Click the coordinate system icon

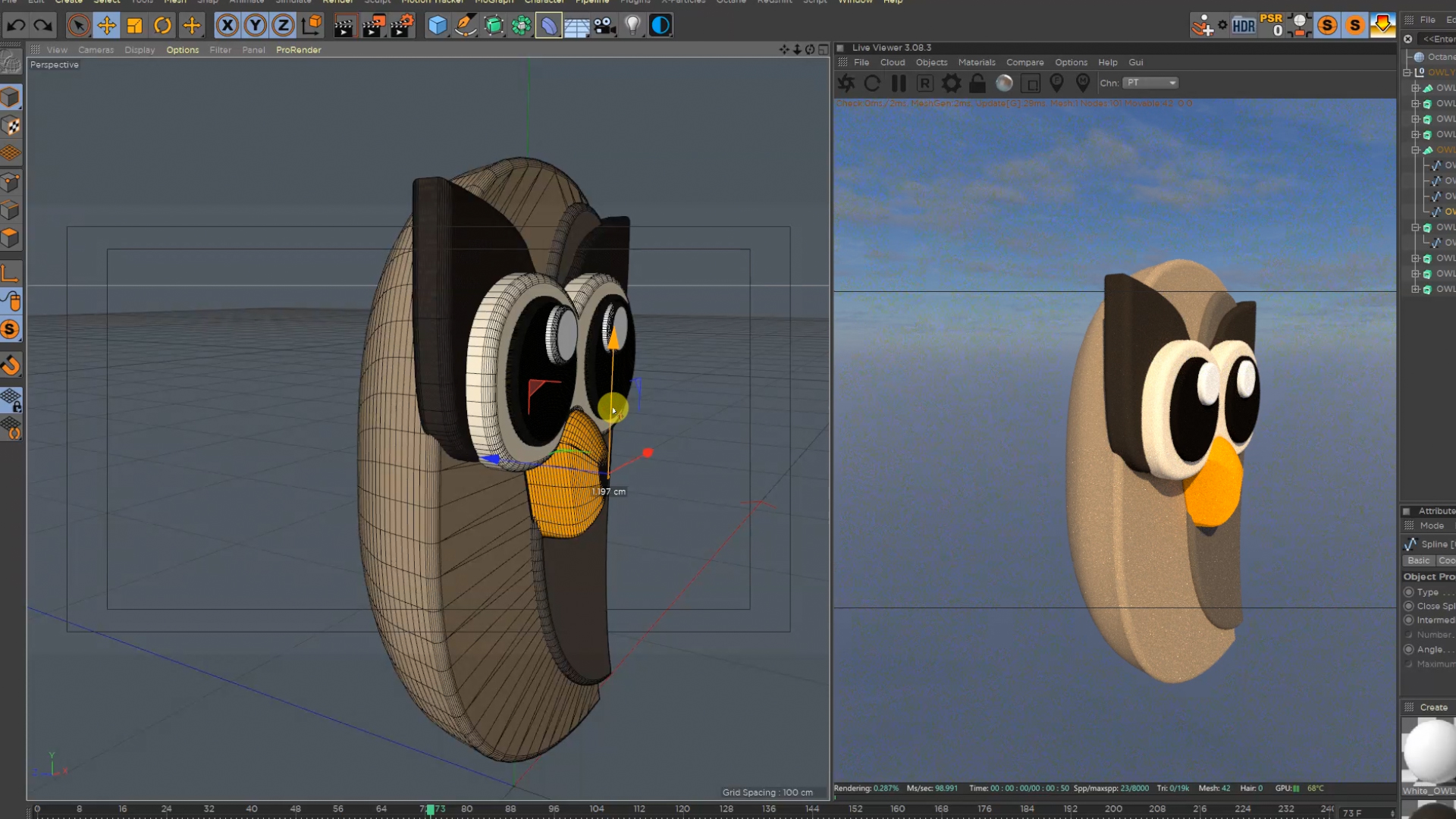click(311, 26)
